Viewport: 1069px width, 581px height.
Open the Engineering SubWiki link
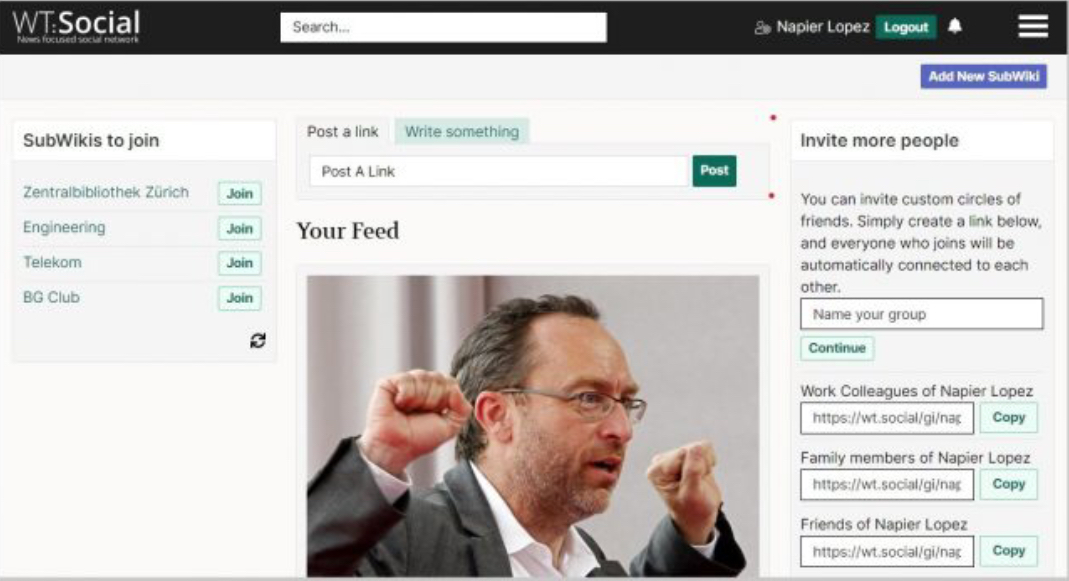[64, 227]
